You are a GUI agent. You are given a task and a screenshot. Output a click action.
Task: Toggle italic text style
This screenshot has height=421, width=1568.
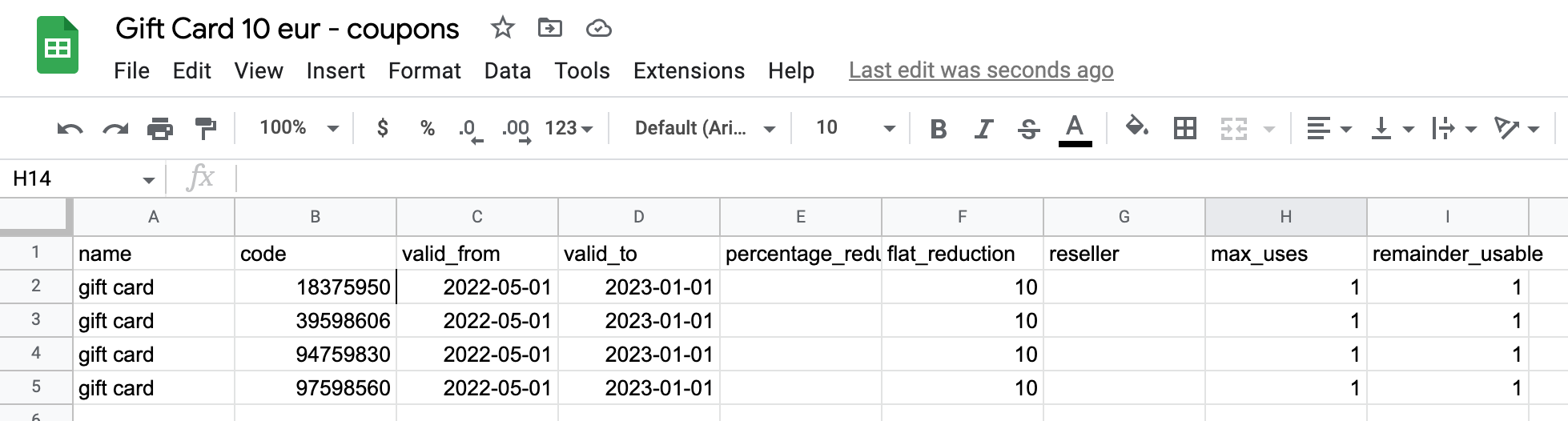[x=983, y=128]
